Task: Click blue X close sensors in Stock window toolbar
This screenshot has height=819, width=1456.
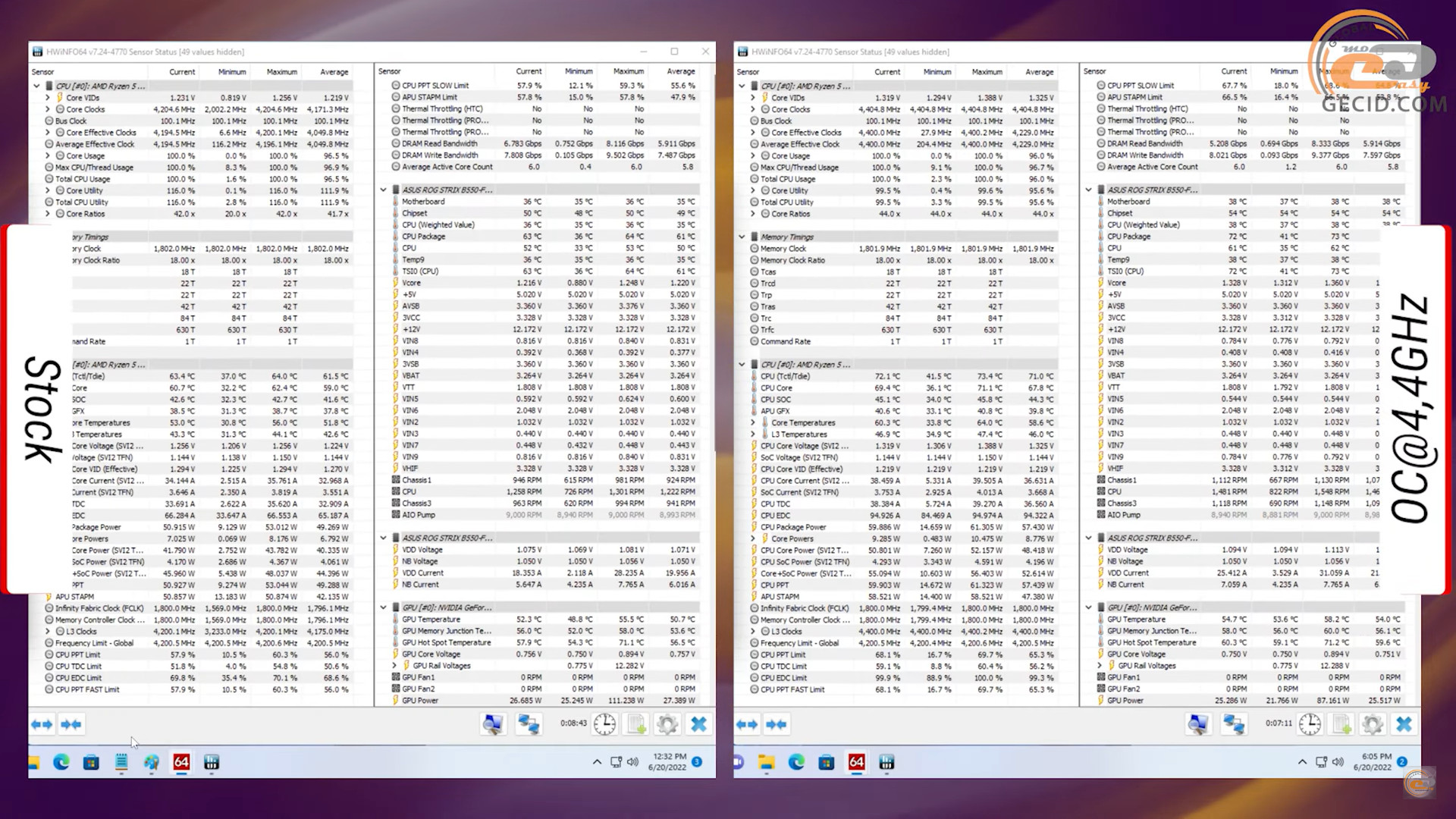Action: (x=698, y=724)
